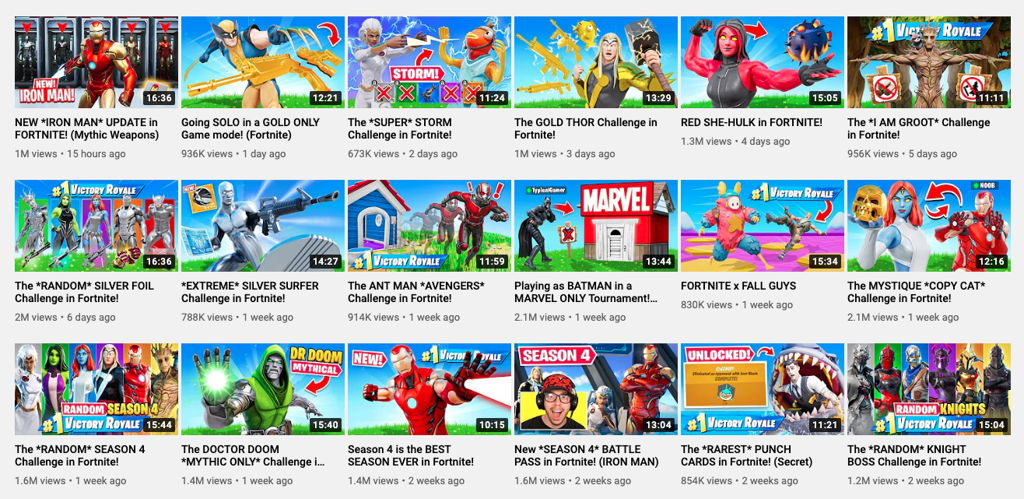Open The ANT MAN *AVENGERS* Challenge thumbnail
The image size is (1024, 499).
point(429,226)
